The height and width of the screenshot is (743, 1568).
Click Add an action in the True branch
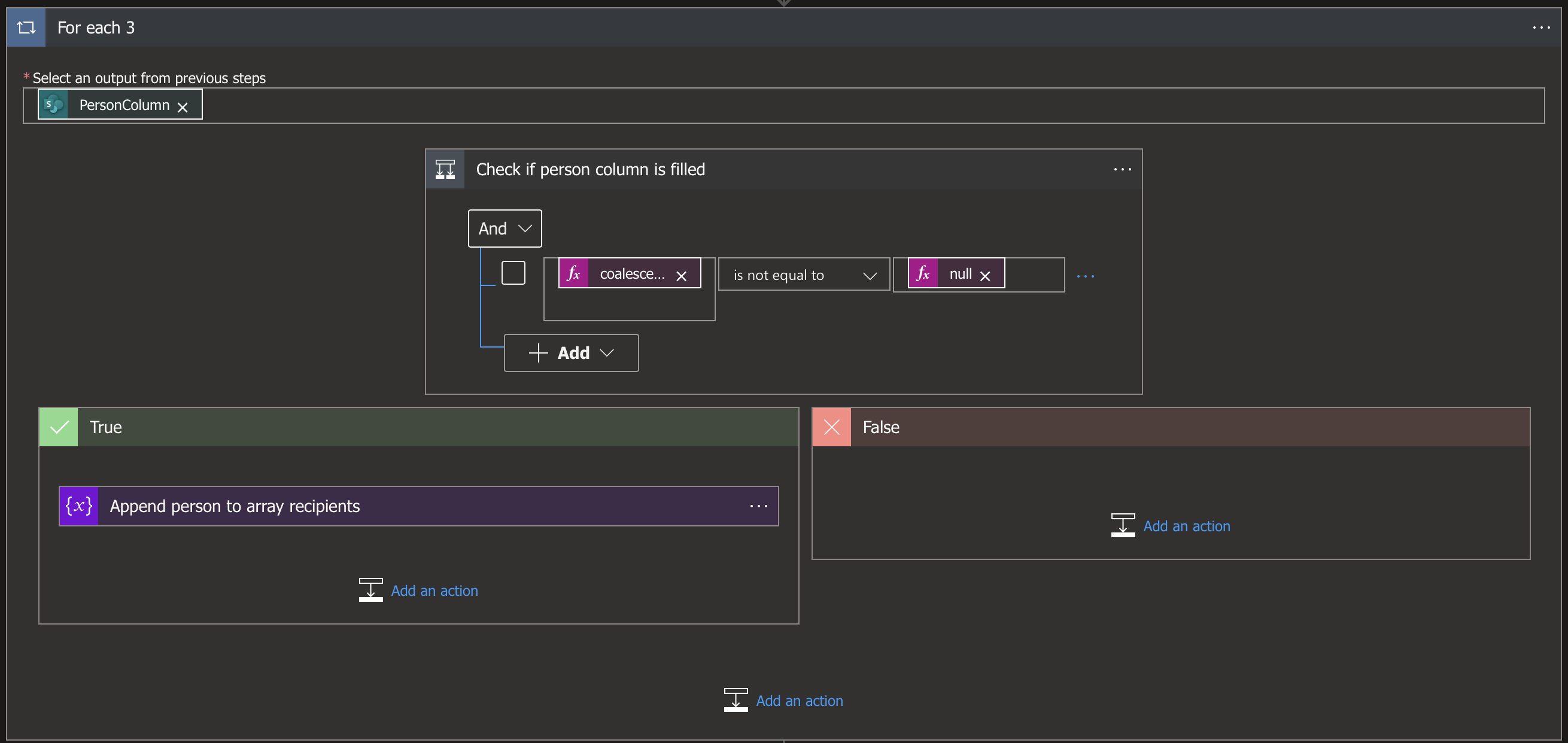click(x=433, y=590)
